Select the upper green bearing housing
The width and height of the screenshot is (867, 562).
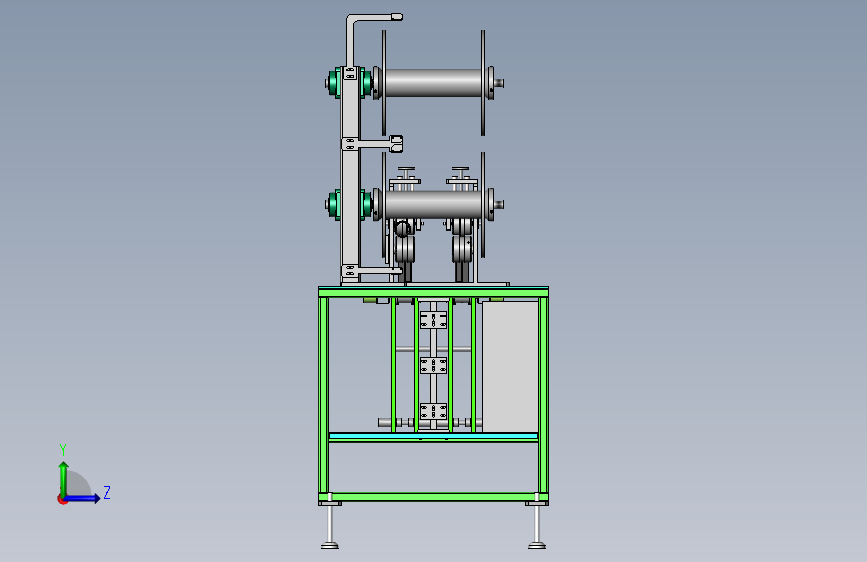coord(334,83)
